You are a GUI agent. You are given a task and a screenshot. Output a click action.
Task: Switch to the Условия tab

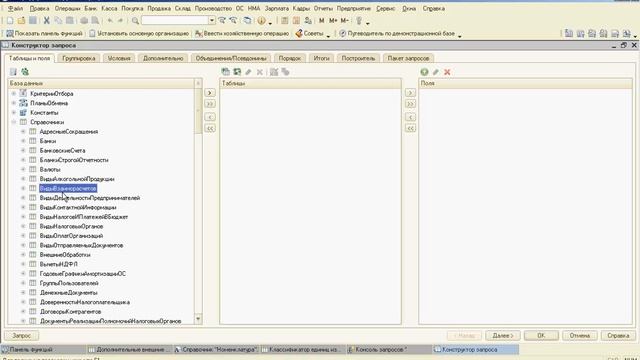click(x=119, y=58)
